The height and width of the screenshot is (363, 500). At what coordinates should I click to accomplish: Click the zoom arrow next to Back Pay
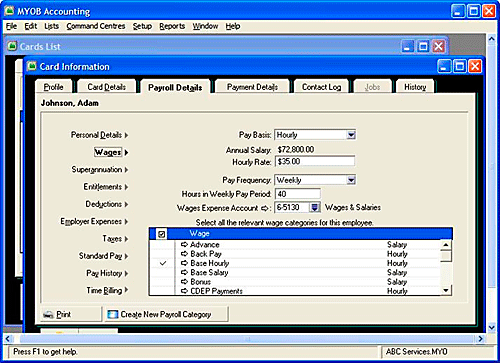point(184,254)
